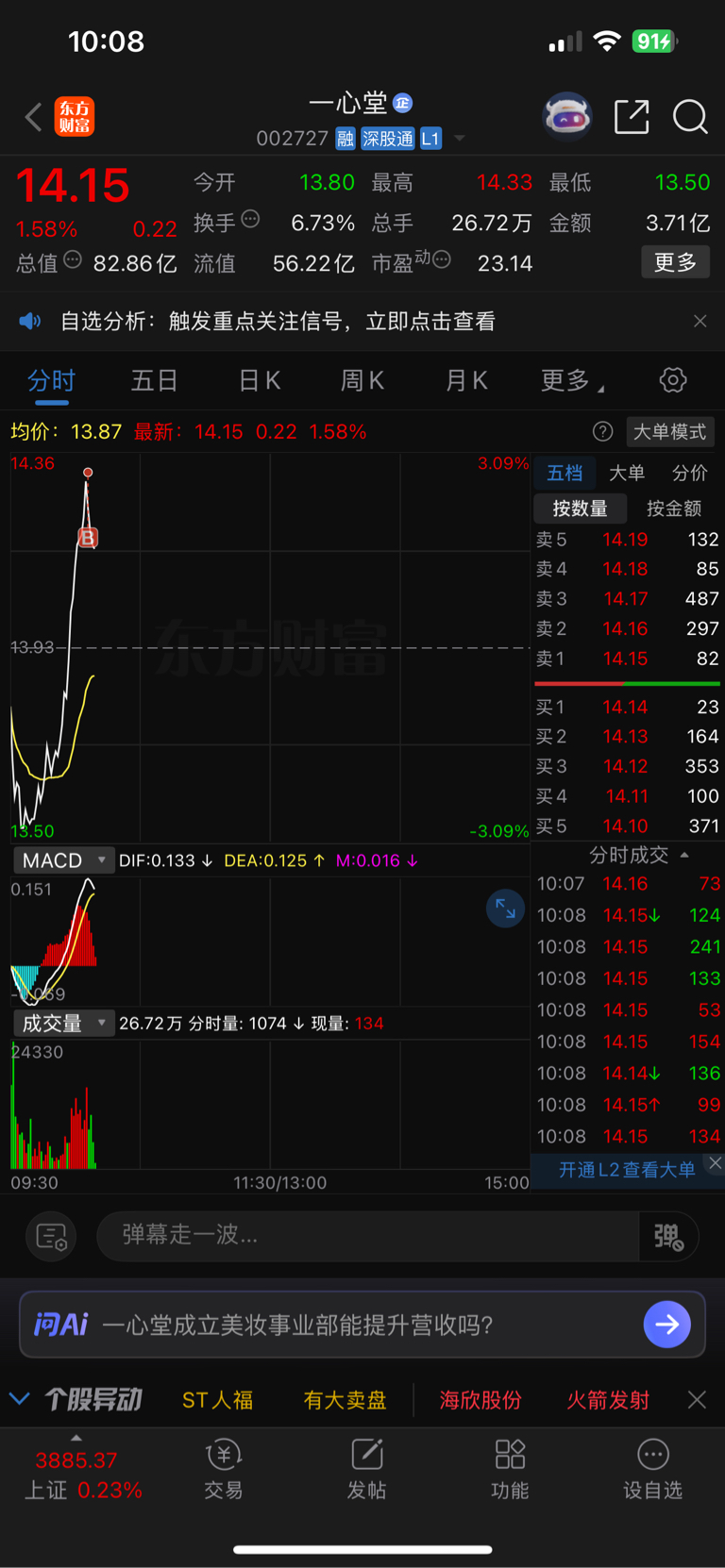Open 海欣股份 alert item
This screenshot has height=1568, width=725.
tap(481, 1400)
